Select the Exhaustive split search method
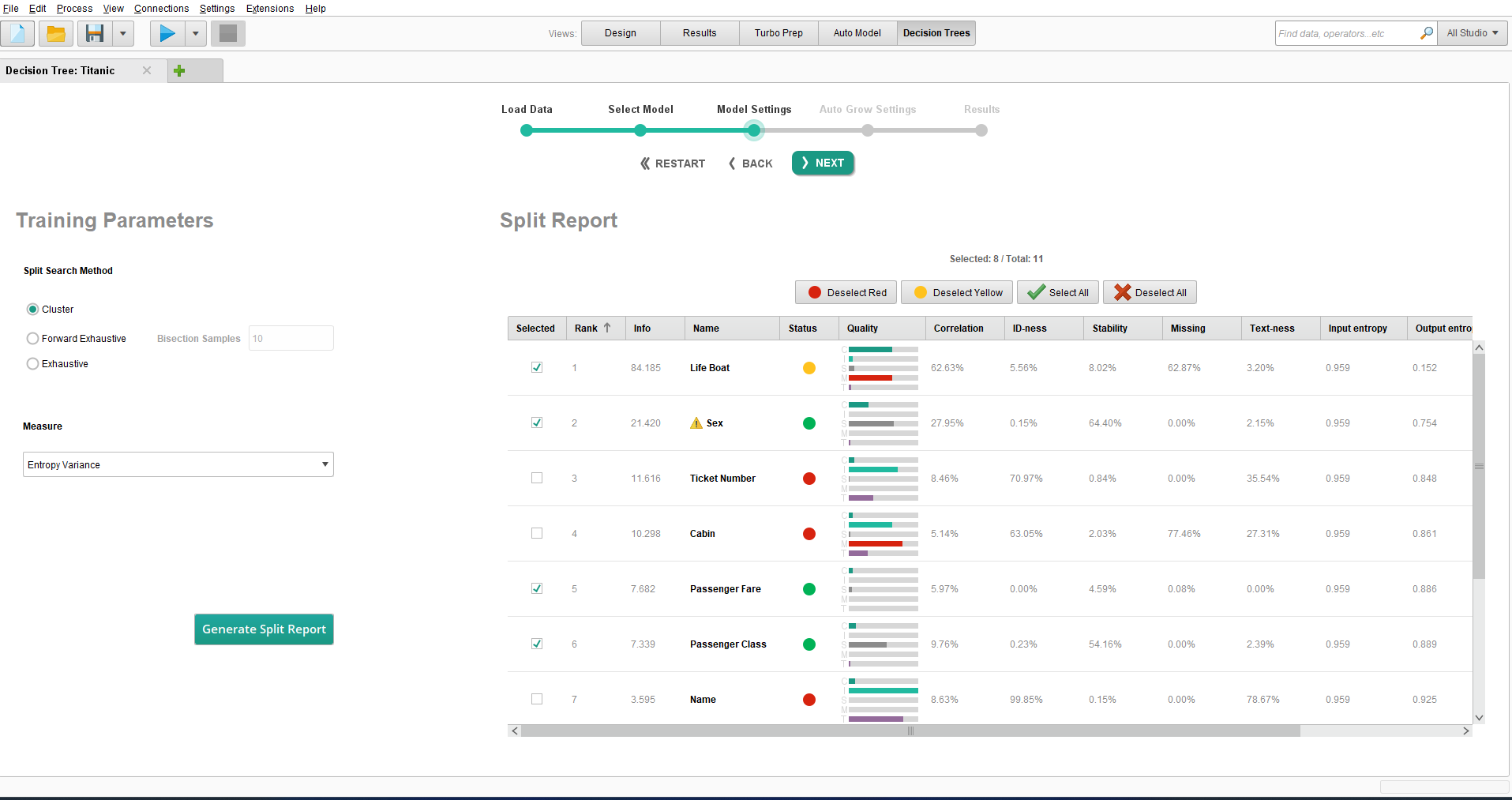 coord(33,364)
